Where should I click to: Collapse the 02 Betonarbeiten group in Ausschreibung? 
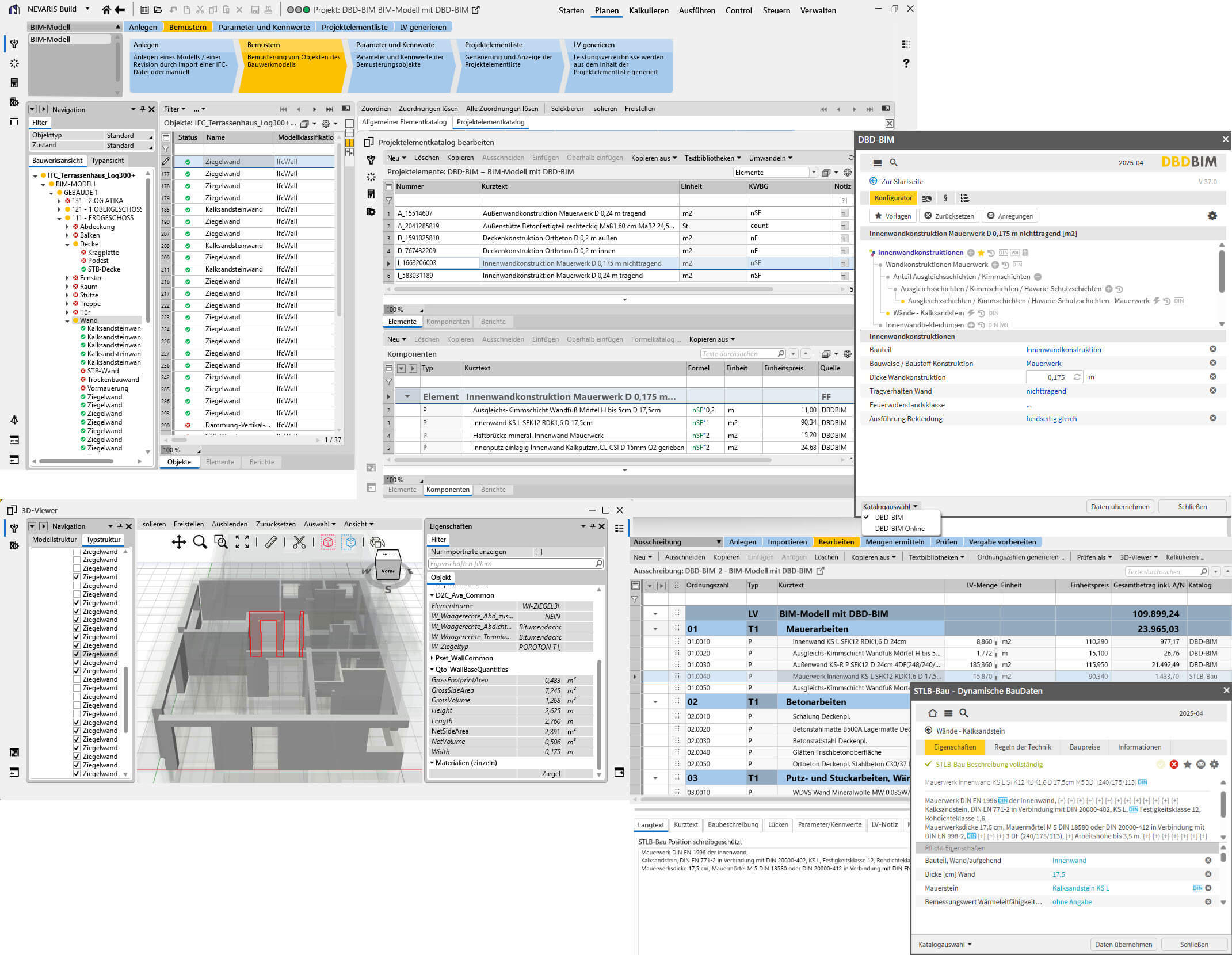(655, 702)
